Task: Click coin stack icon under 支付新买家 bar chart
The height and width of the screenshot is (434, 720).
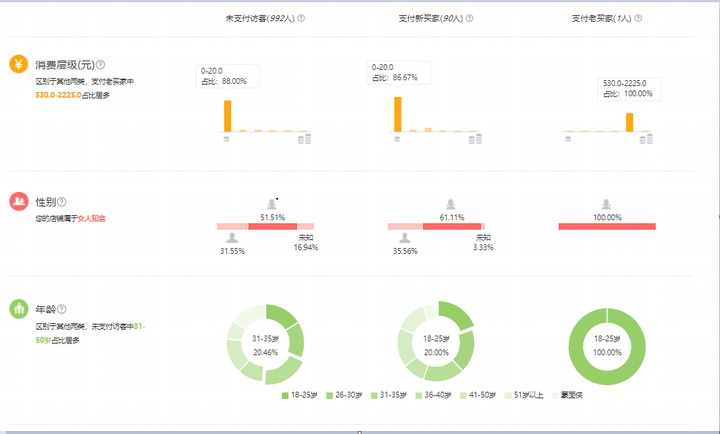Action: point(476,139)
